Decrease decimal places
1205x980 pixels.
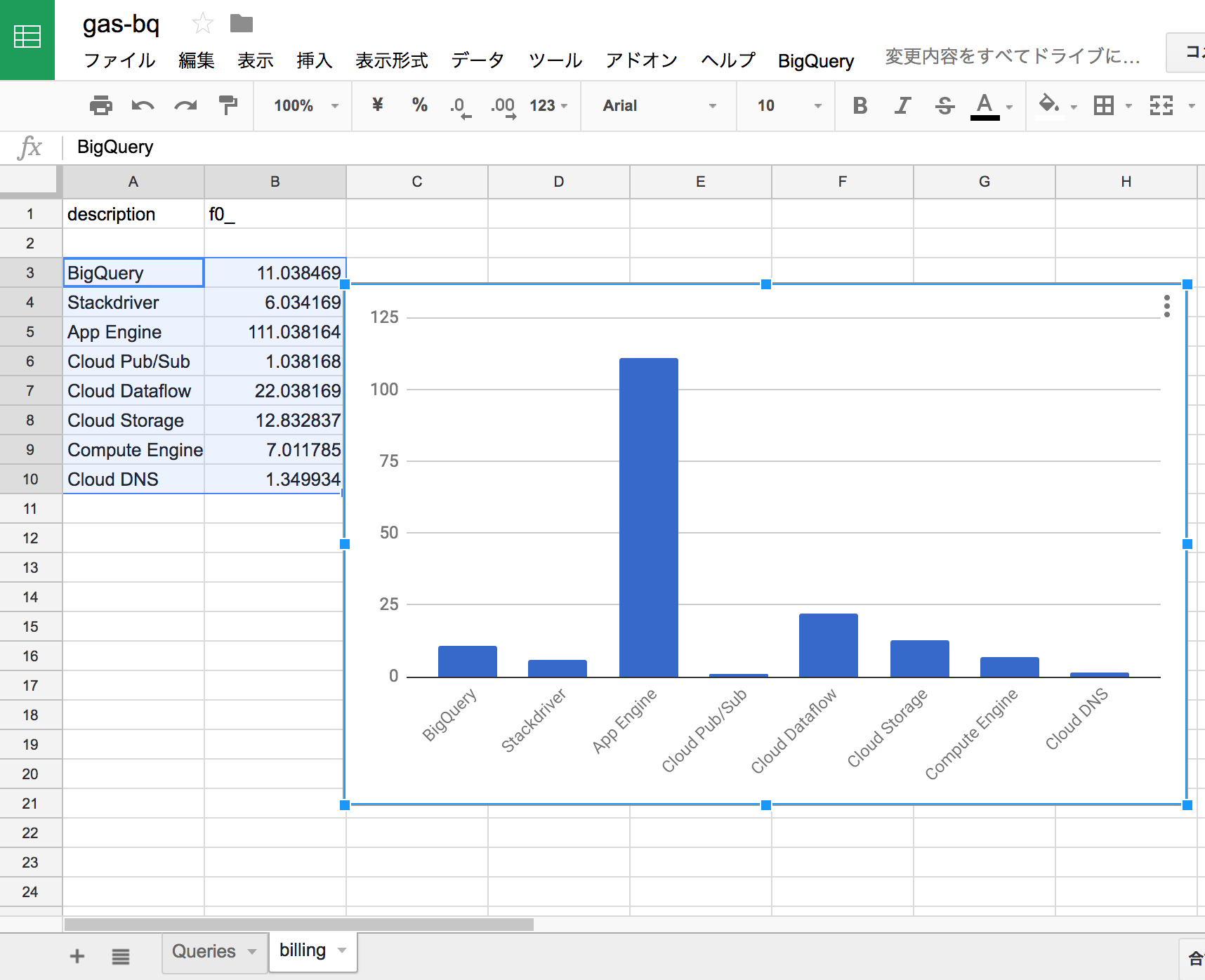460,107
